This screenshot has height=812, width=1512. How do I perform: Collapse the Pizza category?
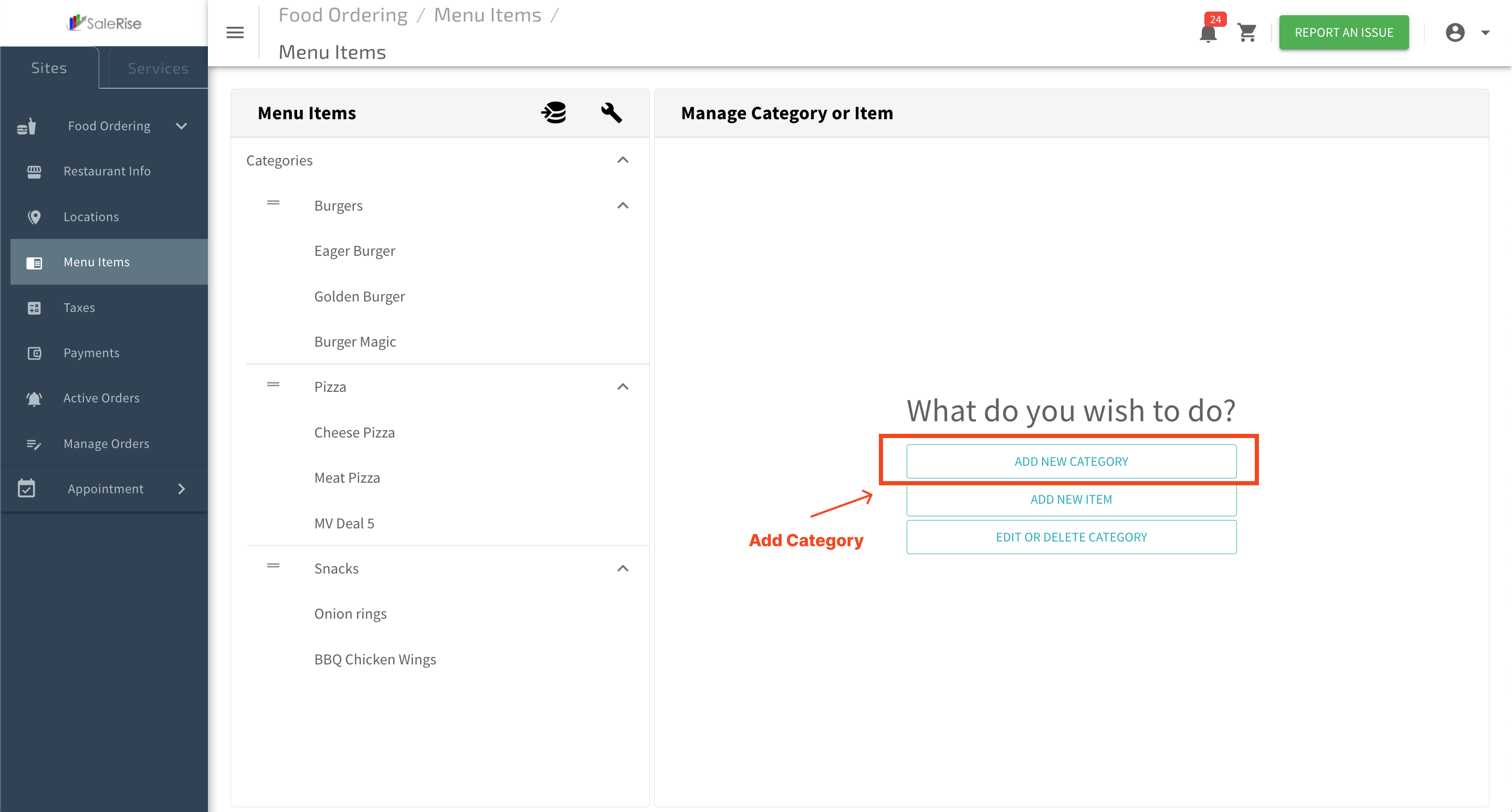(x=623, y=387)
